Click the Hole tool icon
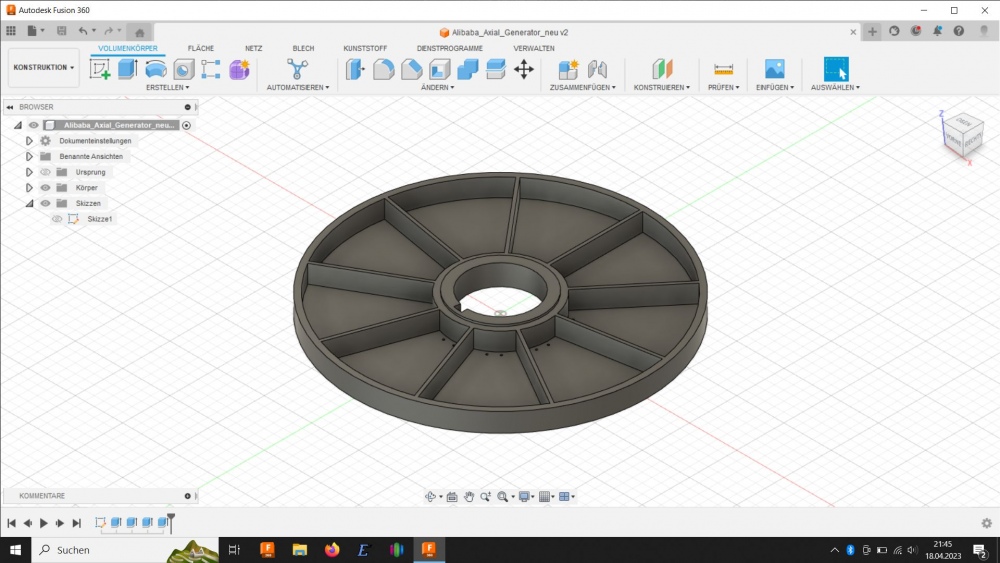The image size is (1000, 563). (183, 69)
